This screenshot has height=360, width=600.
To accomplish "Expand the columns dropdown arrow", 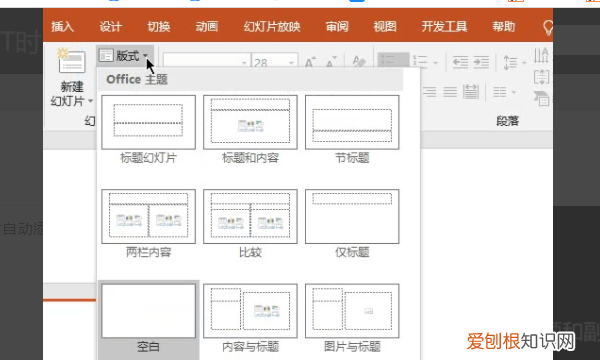I will click(514, 92).
